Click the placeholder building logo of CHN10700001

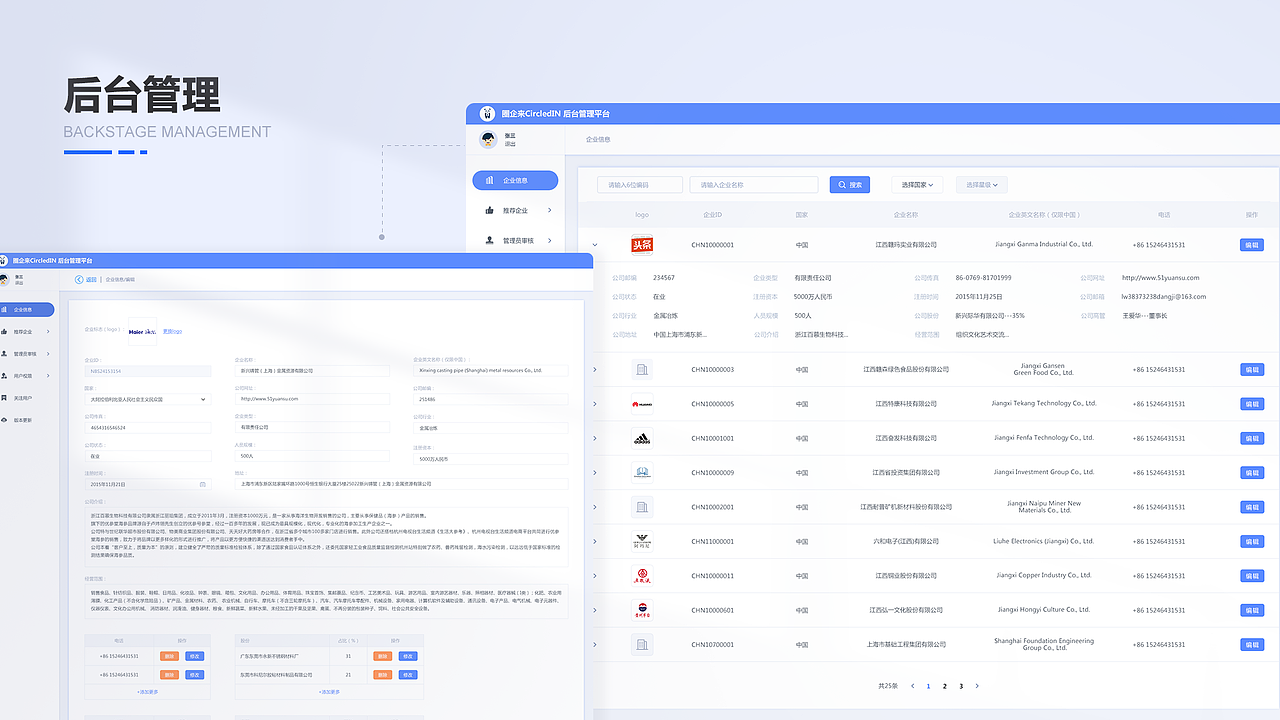pos(642,645)
